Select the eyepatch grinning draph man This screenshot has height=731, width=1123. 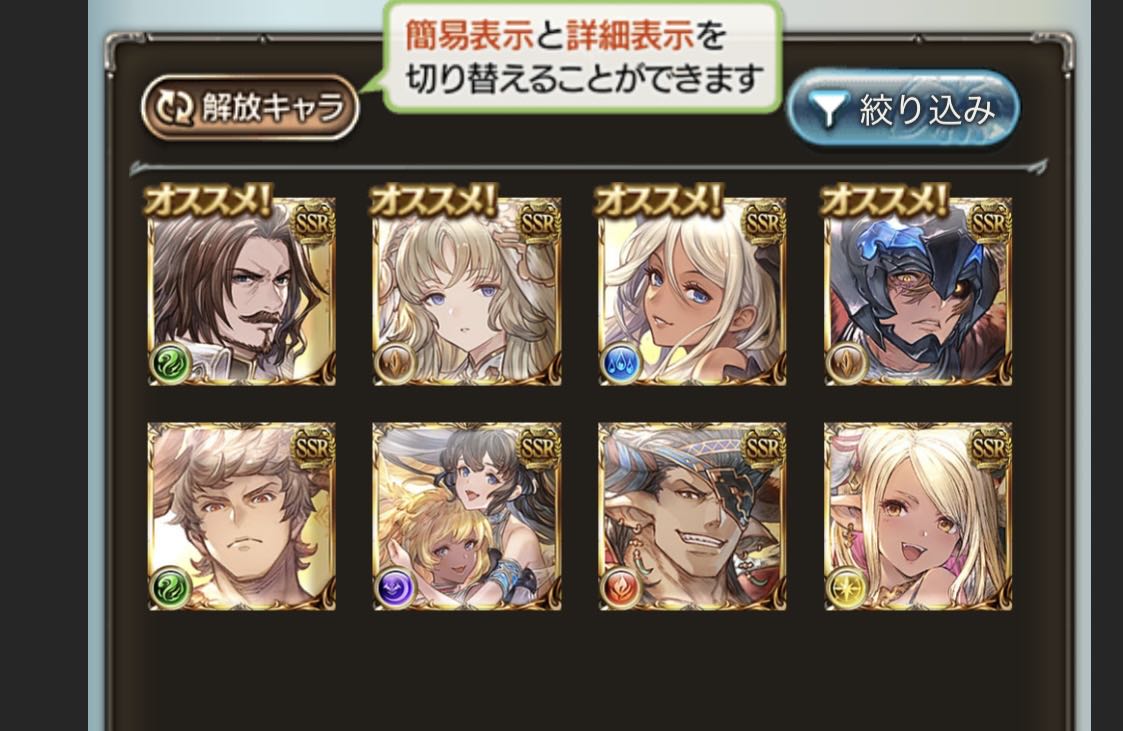coord(693,516)
